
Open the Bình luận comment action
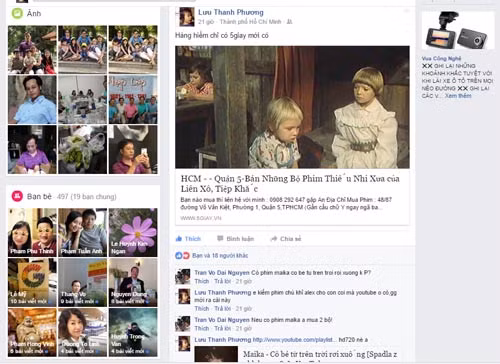coord(235,239)
